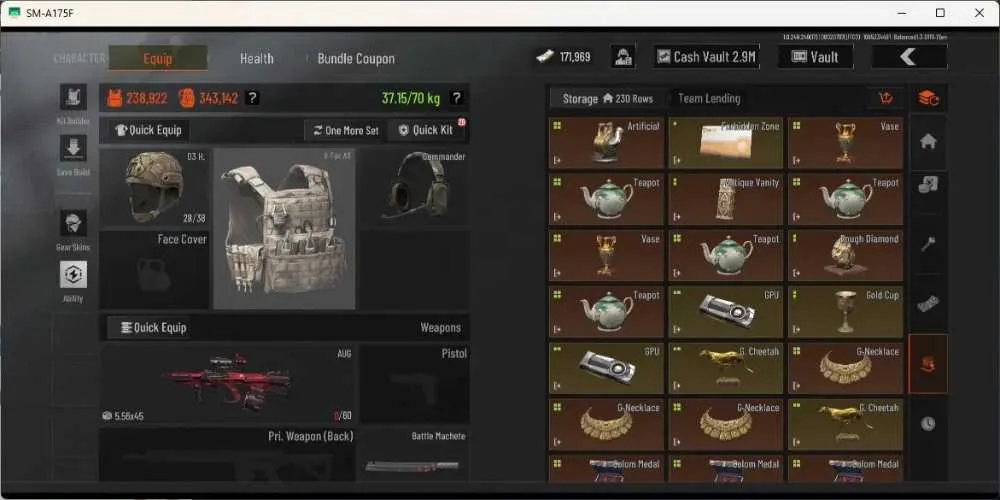Click Quick Equip in the Weapons header
1000x500 pixels.
coord(154,328)
